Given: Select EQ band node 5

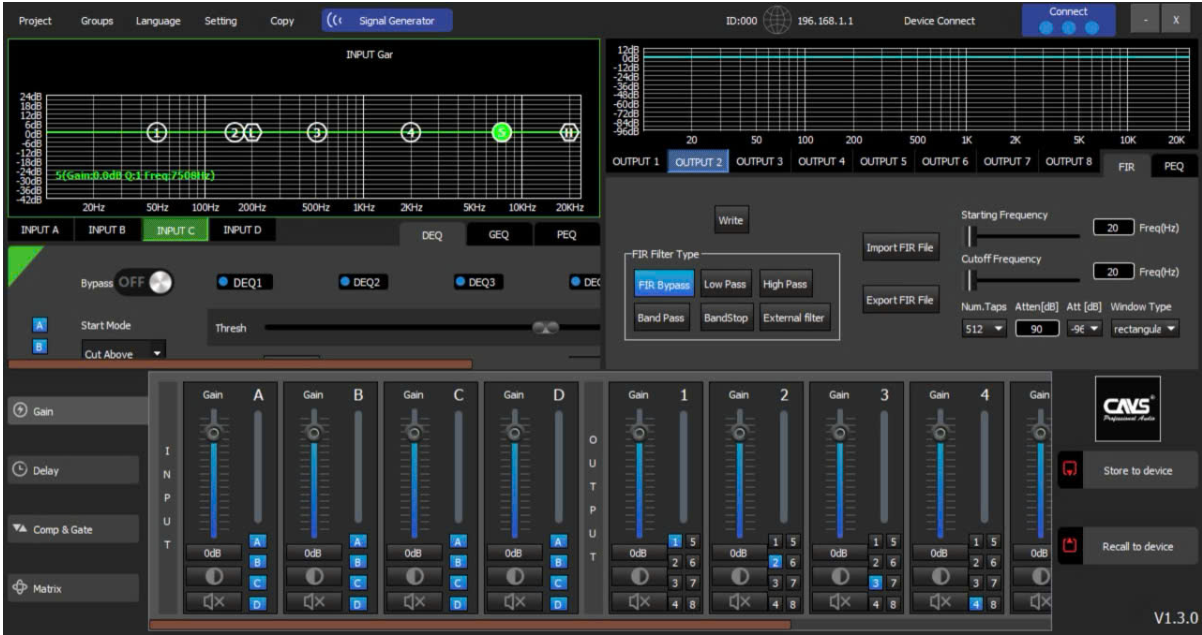Looking at the screenshot, I should [503, 132].
